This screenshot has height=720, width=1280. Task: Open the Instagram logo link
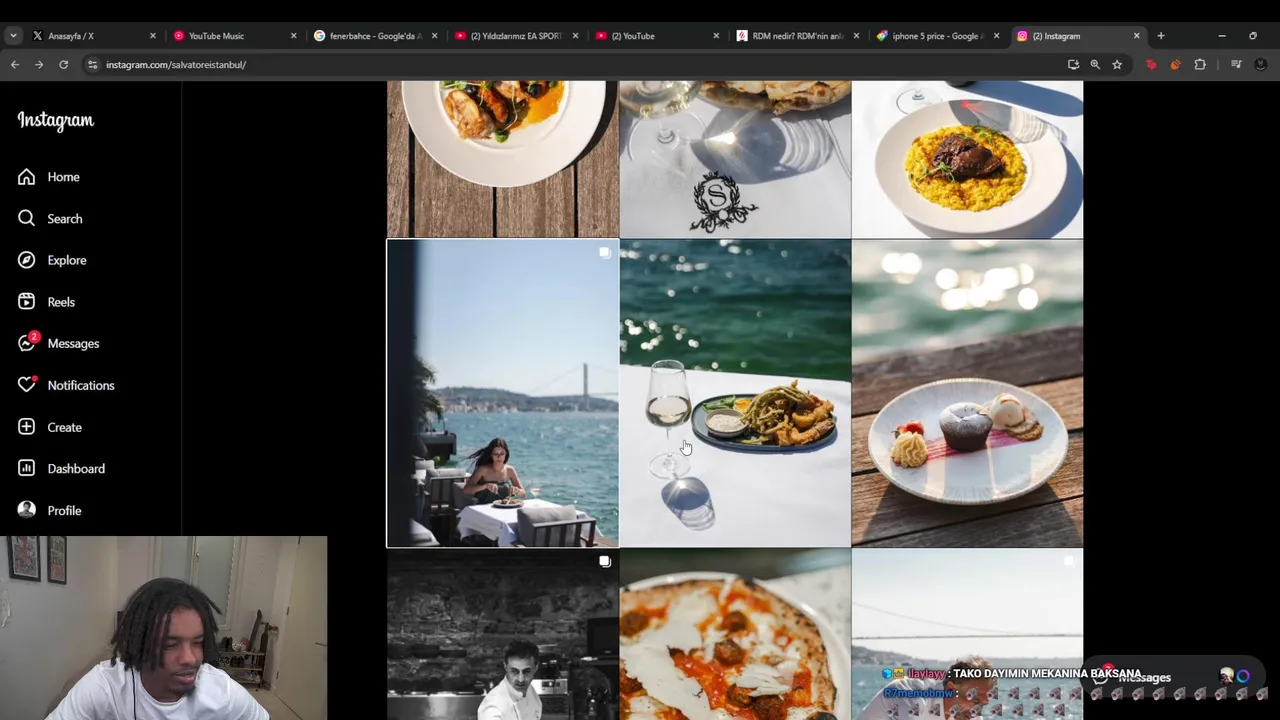coord(56,120)
